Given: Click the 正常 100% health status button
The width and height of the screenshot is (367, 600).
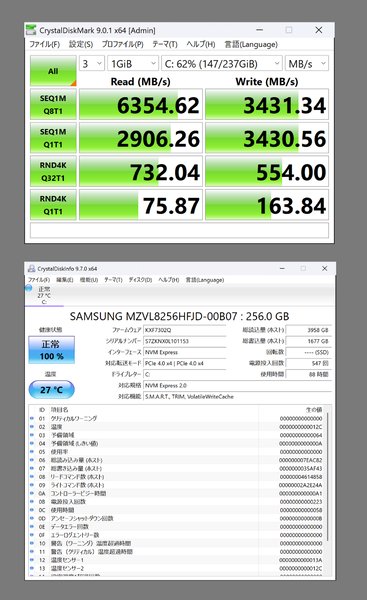Looking at the screenshot, I should (x=52, y=350).
